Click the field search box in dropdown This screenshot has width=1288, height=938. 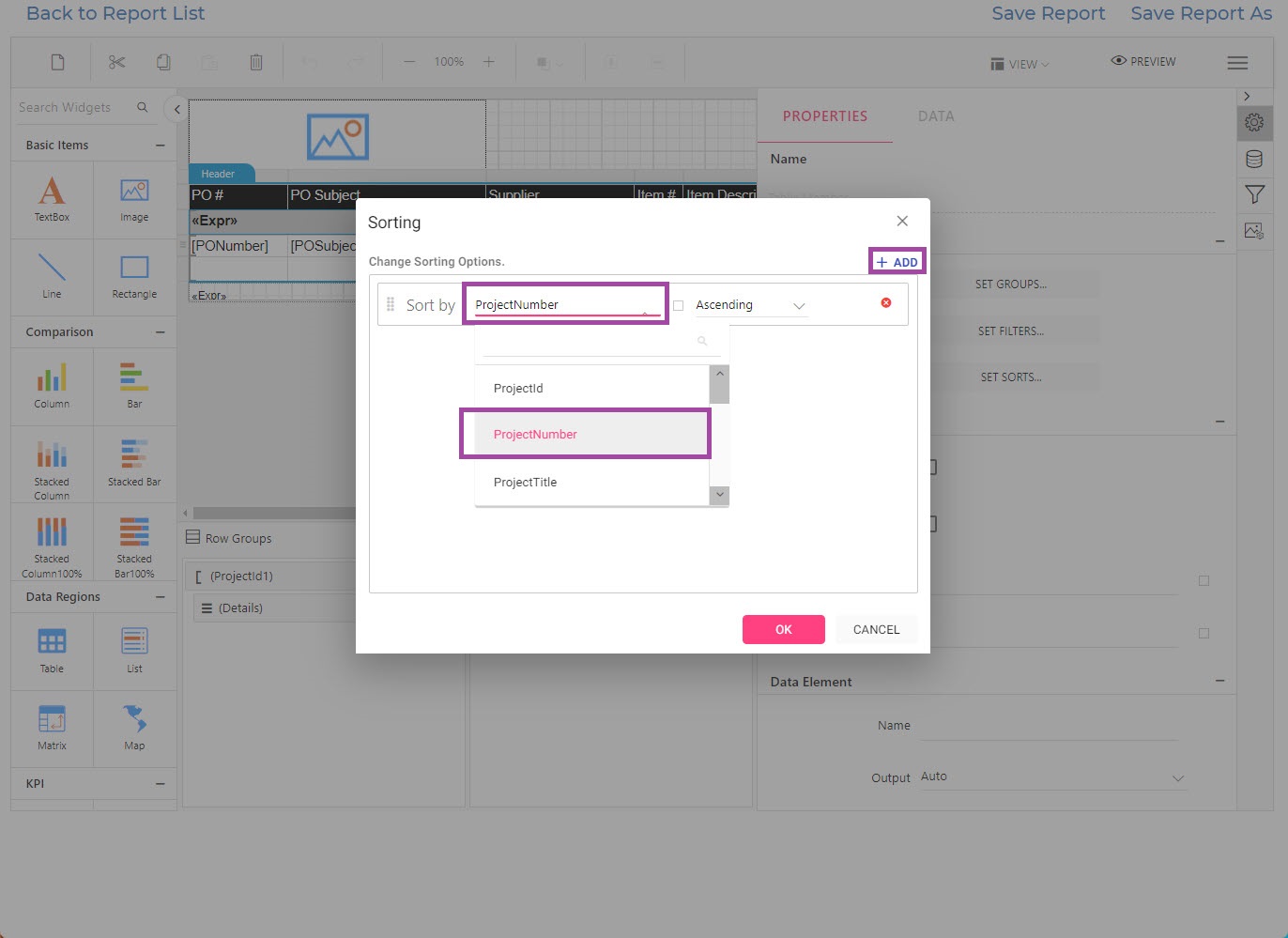591,342
